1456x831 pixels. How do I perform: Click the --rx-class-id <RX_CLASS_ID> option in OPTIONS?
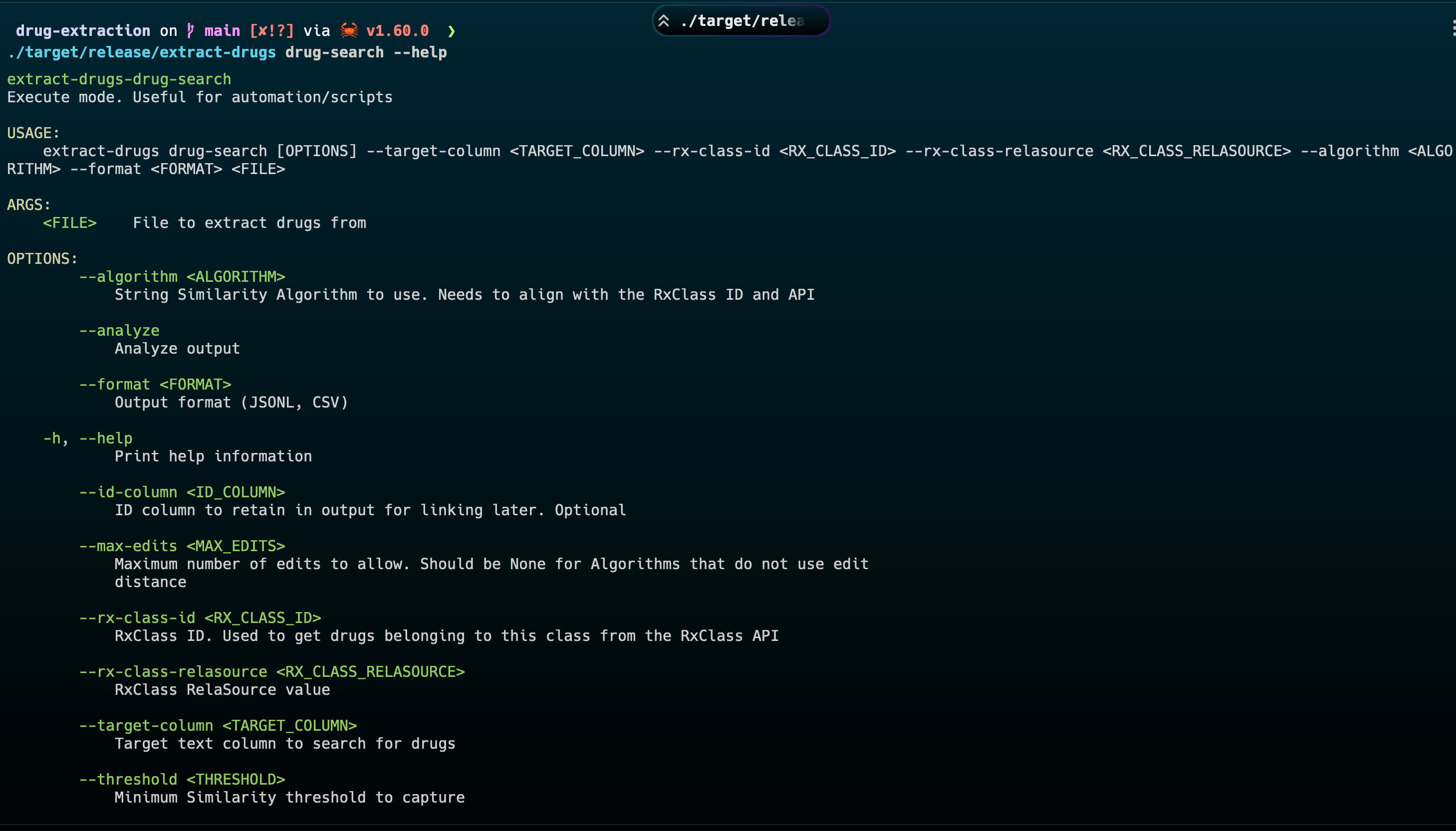[200, 618]
